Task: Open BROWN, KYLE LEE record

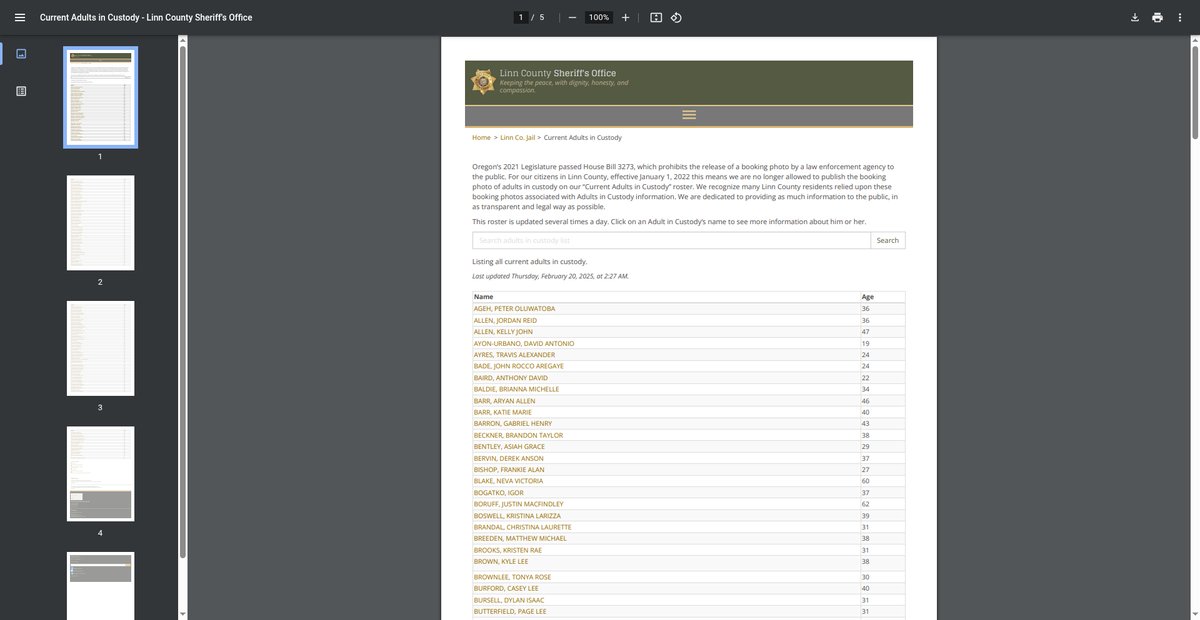Action: tap(500, 562)
